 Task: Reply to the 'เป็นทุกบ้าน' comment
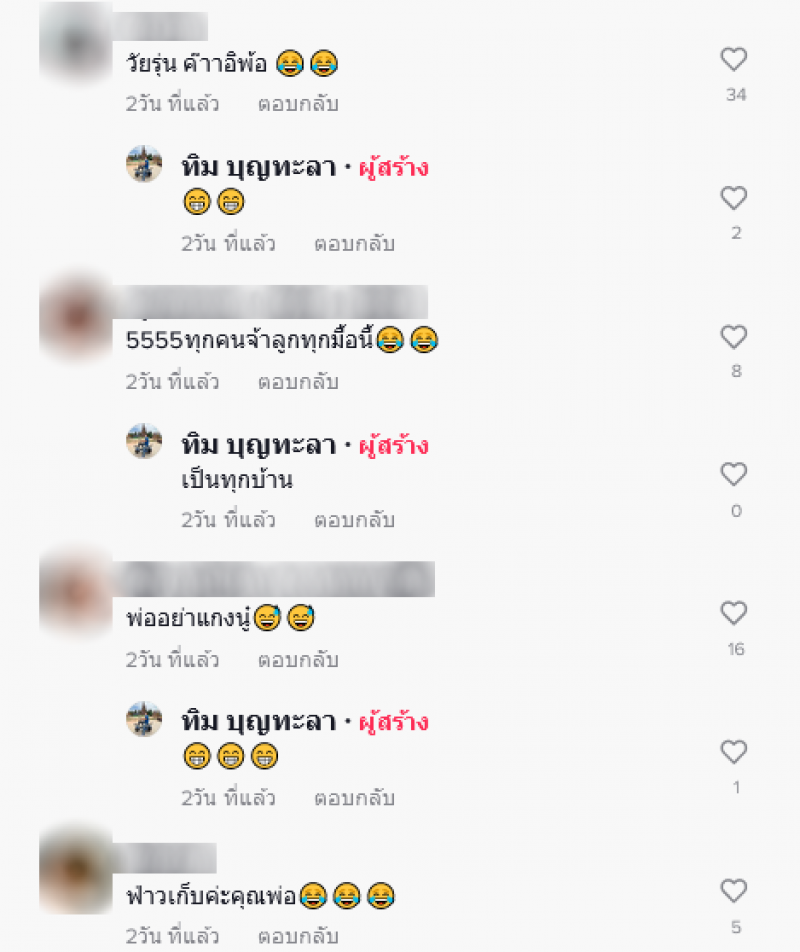coord(354,520)
